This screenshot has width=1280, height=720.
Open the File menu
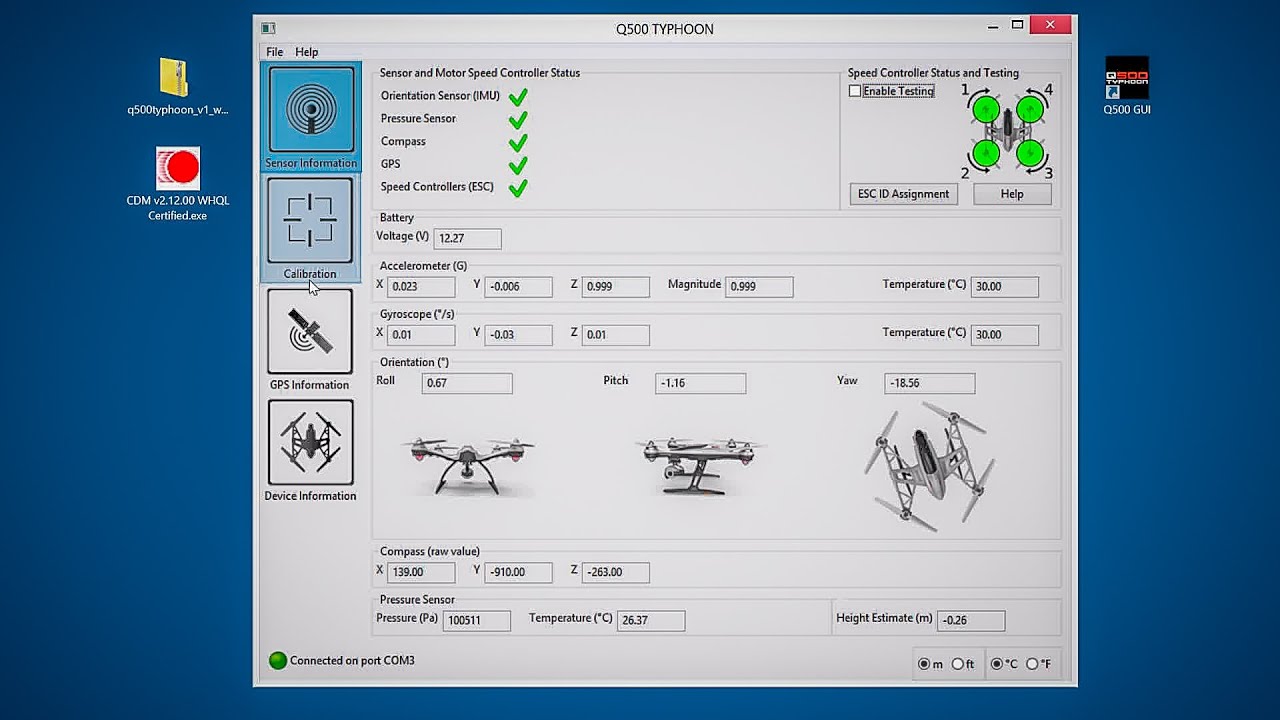coord(274,52)
